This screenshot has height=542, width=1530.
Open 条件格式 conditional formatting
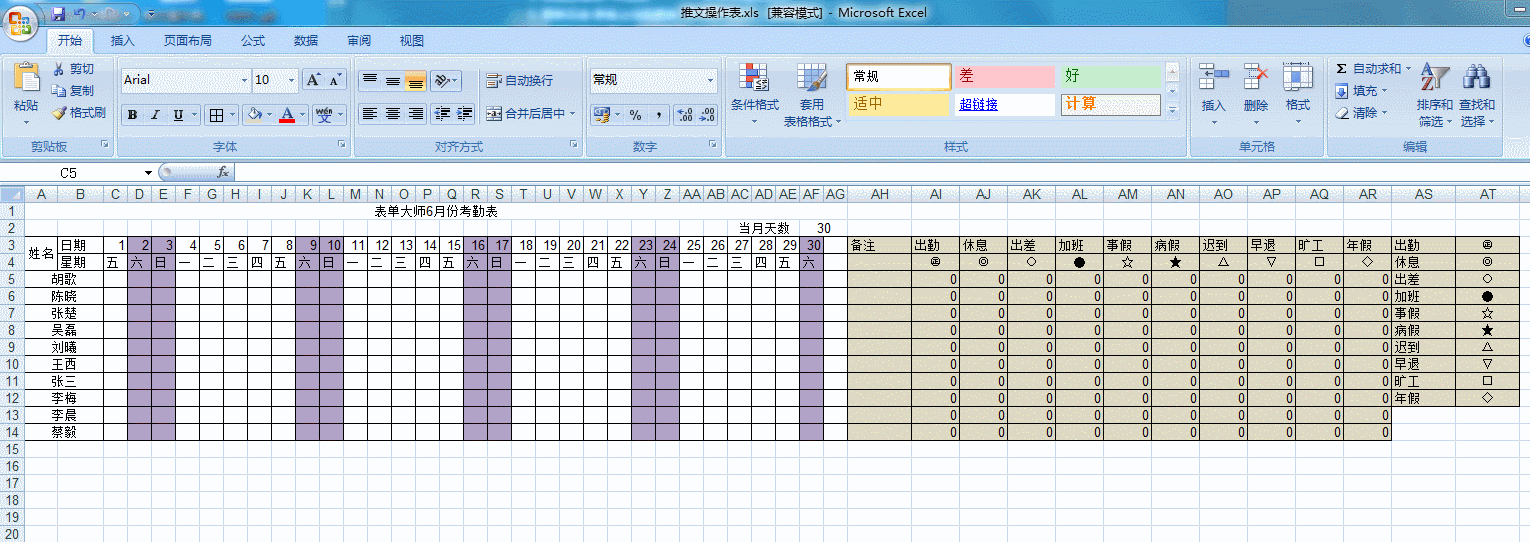coord(754,95)
